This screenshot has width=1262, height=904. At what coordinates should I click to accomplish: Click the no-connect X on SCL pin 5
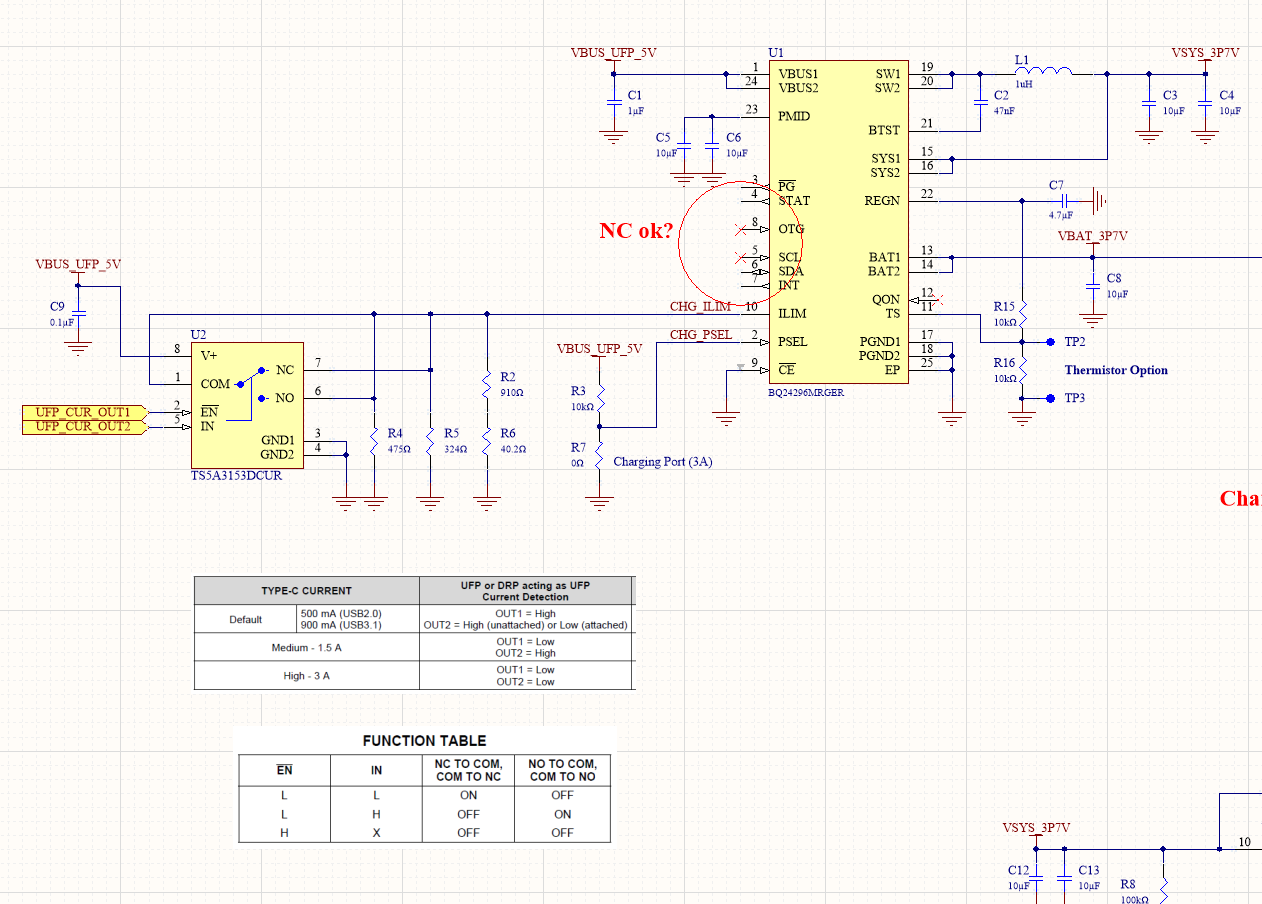[741, 257]
